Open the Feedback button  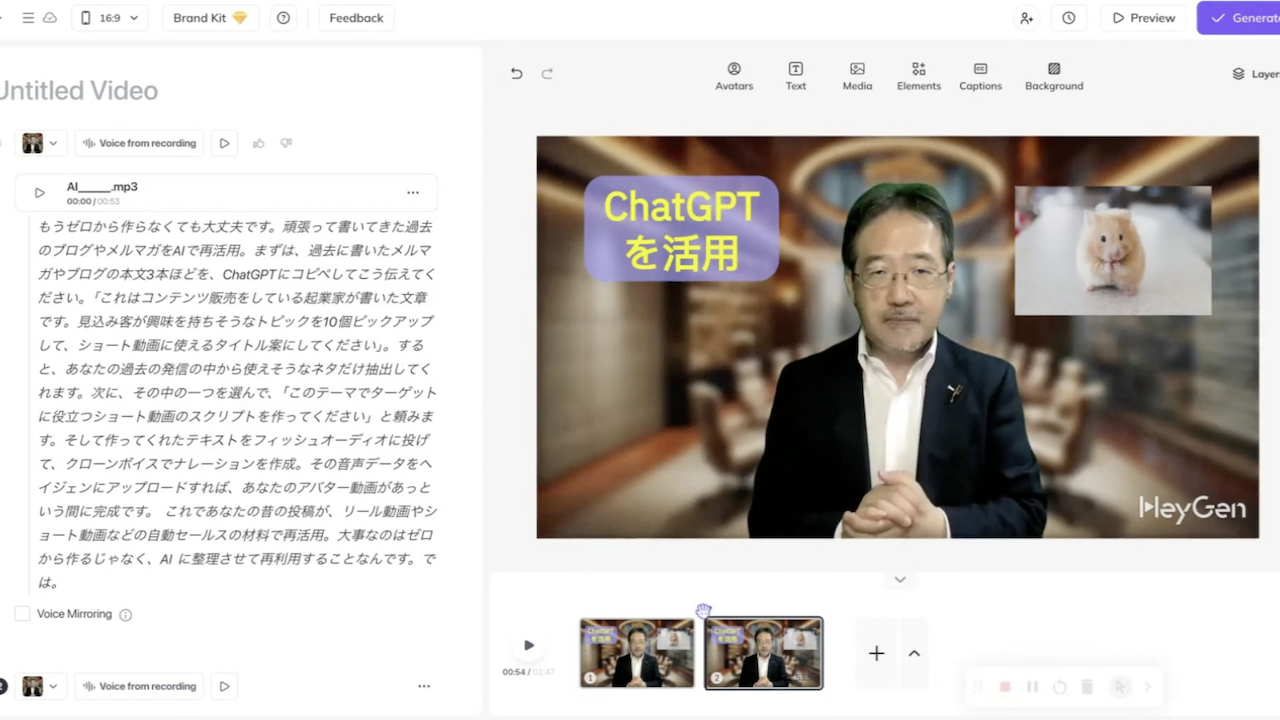click(356, 18)
